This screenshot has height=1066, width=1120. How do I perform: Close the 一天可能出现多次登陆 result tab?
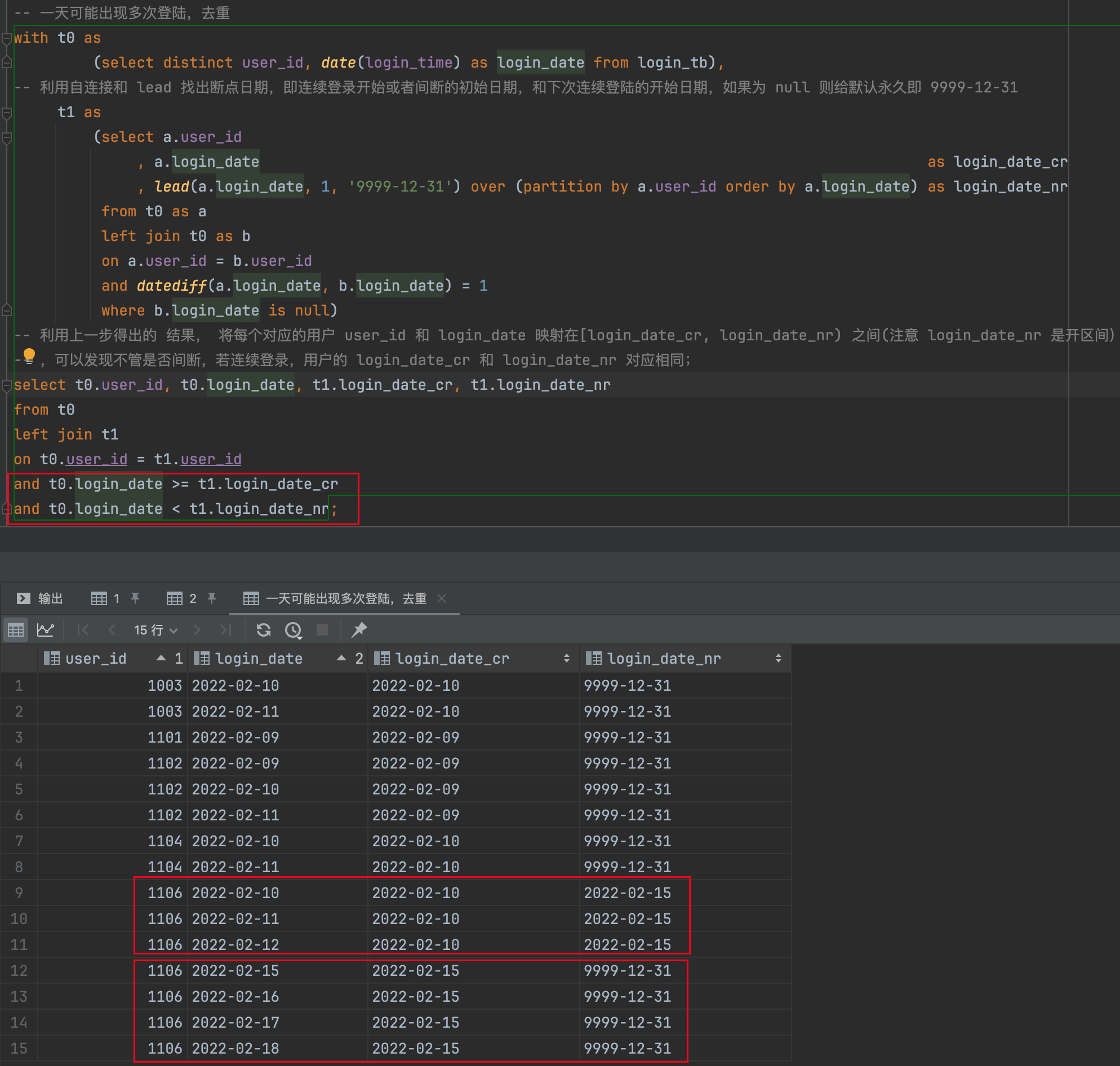(x=442, y=598)
